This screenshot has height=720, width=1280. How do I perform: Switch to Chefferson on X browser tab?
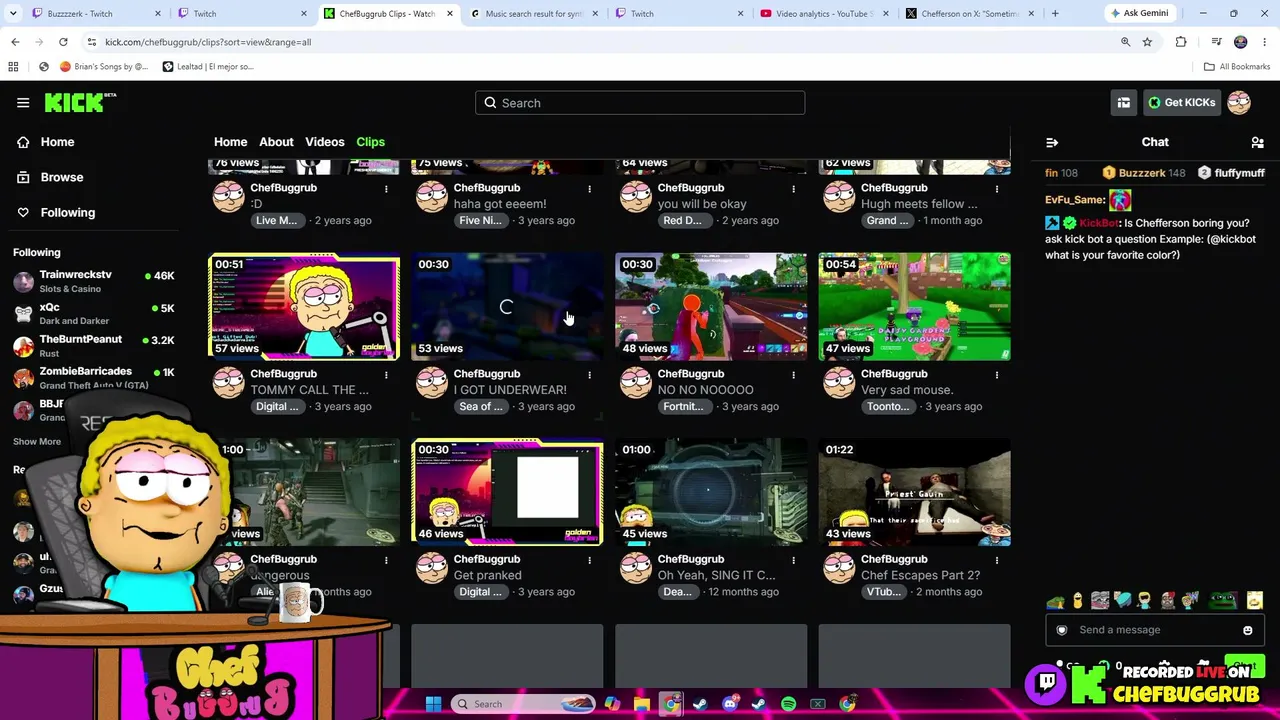click(x=968, y=14)
